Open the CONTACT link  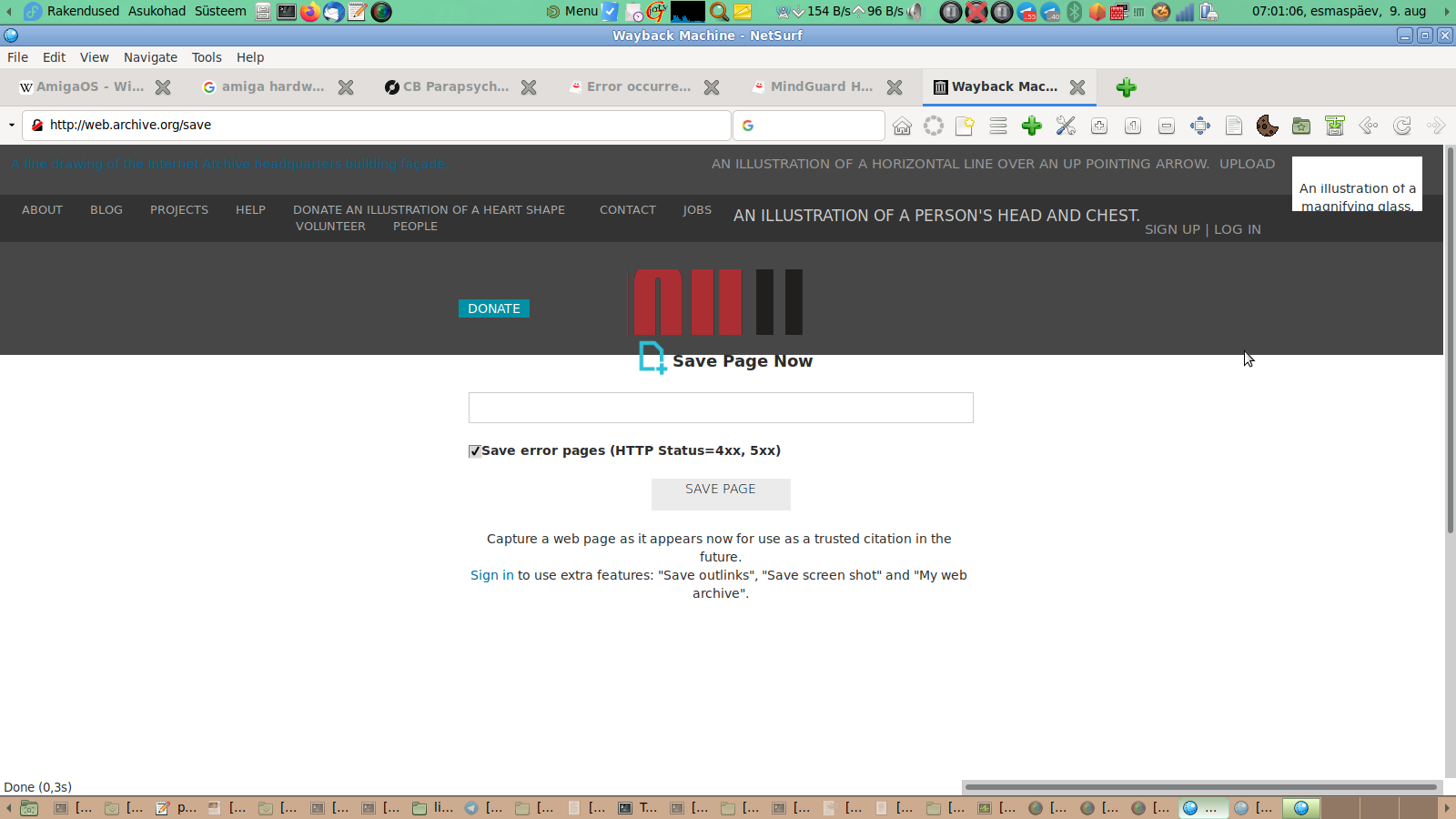[x=628, y=209]
